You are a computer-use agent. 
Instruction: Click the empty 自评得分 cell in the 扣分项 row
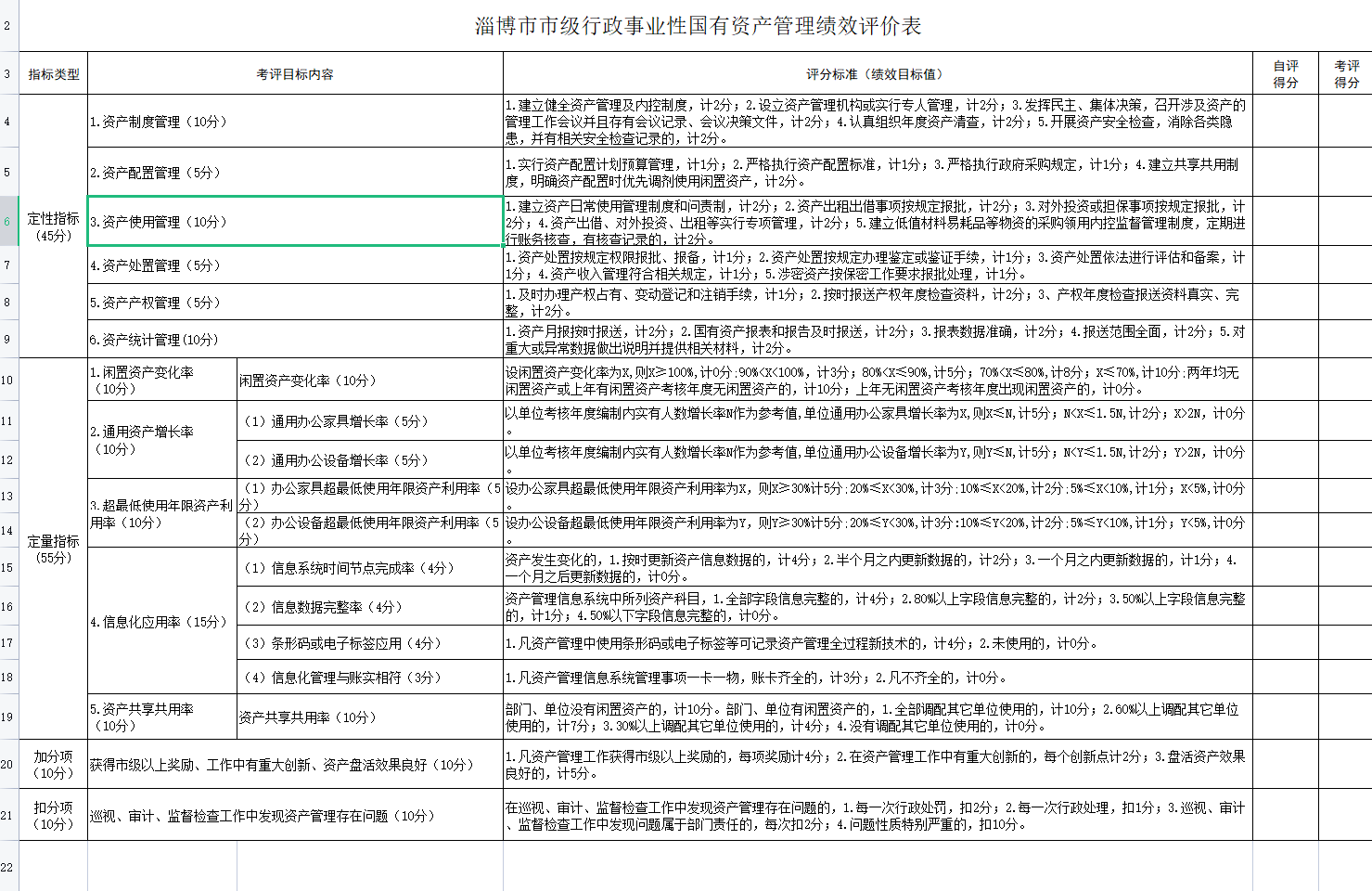pyautogui.click(x=1286, y=815)
